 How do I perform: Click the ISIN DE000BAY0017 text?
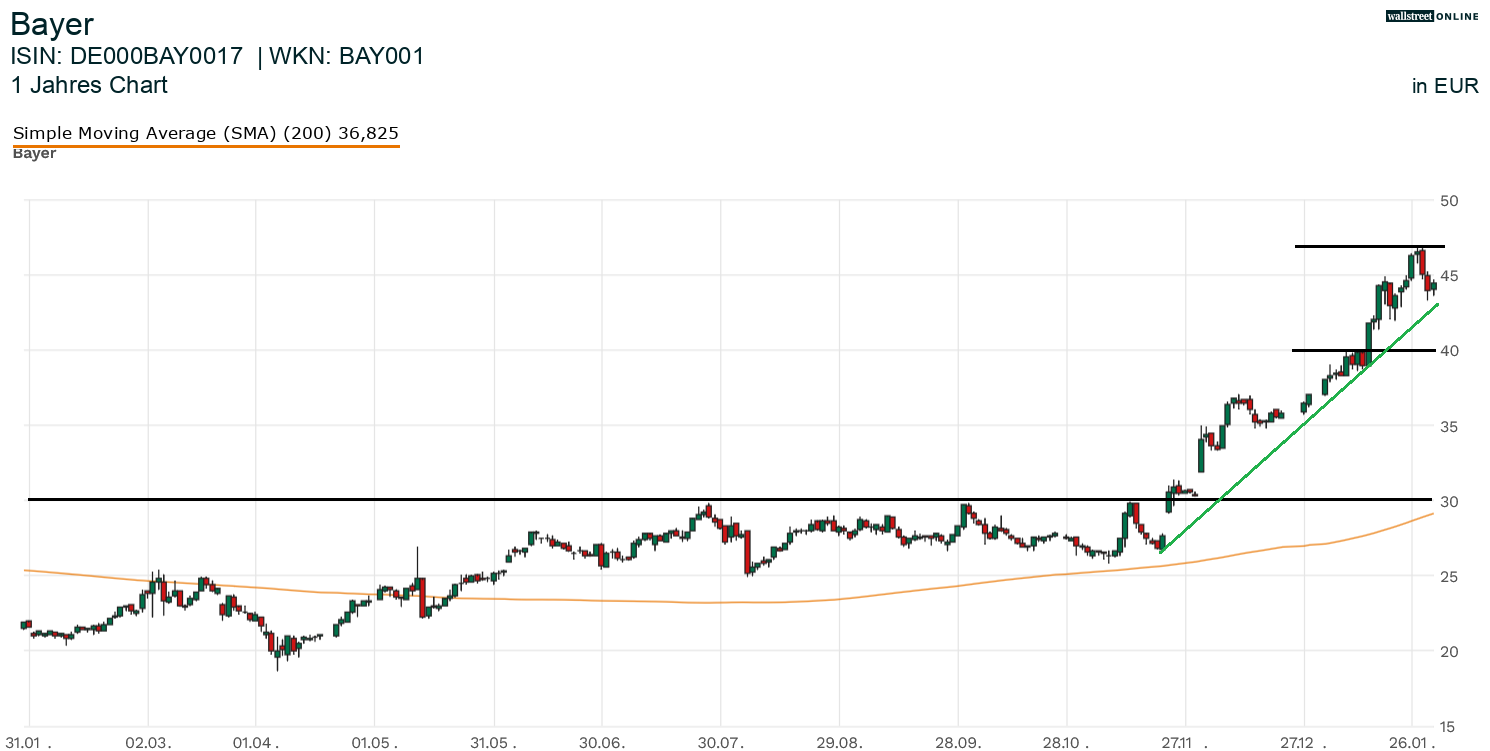(126, 56)
